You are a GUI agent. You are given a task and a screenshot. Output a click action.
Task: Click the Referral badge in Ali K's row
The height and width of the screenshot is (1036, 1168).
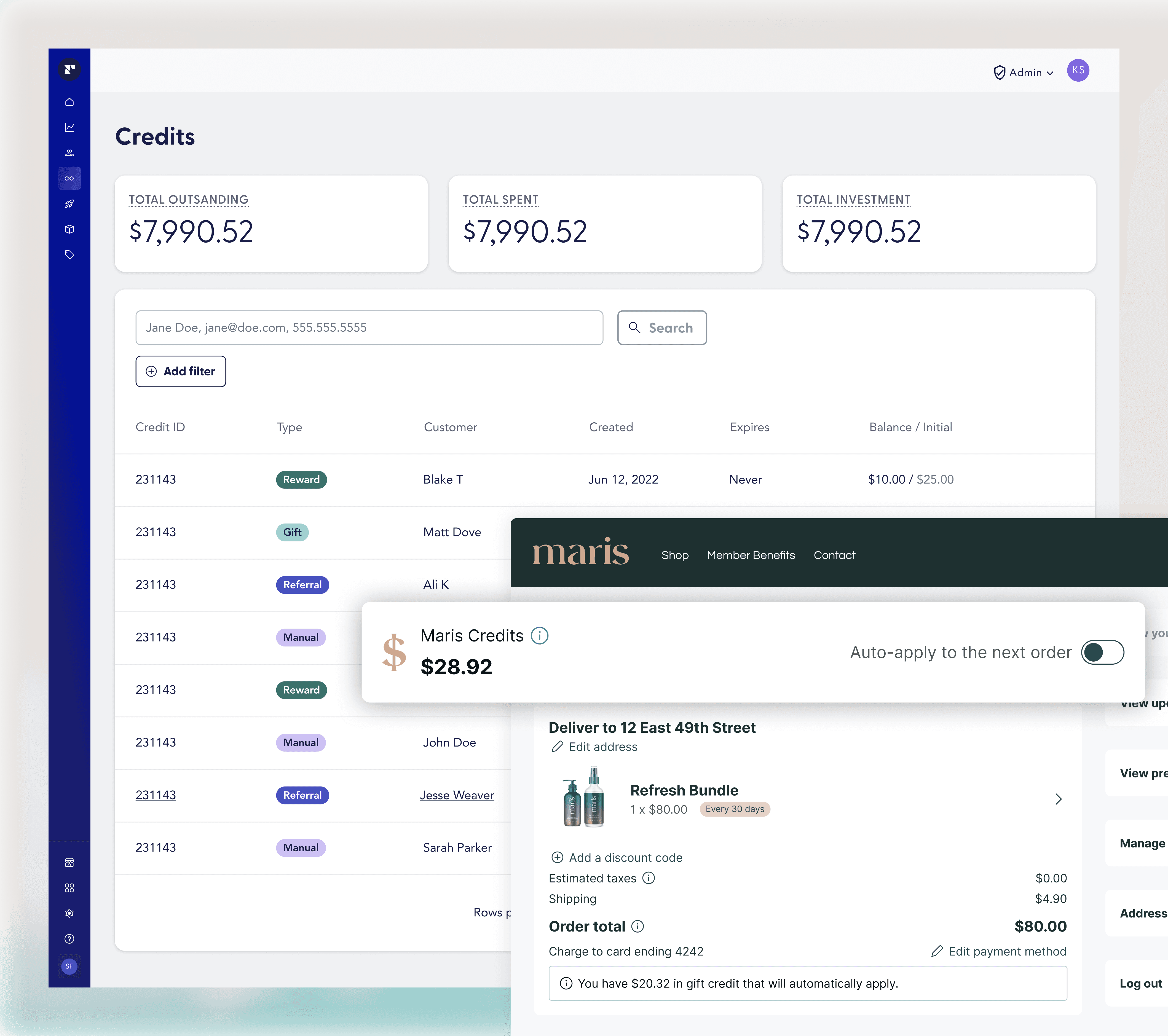tap(302, 585)
